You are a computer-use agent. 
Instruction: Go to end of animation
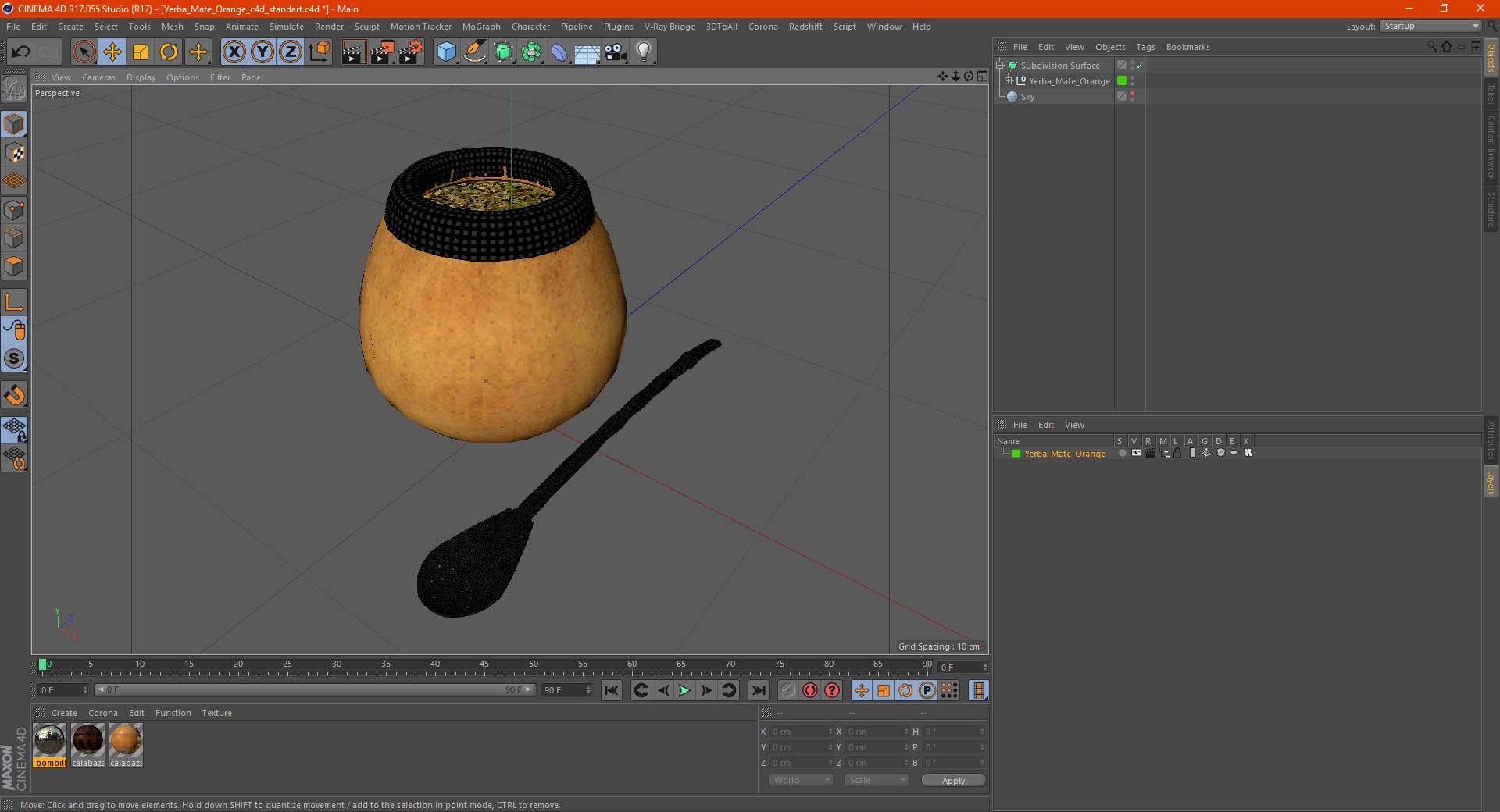coord(758,690)
